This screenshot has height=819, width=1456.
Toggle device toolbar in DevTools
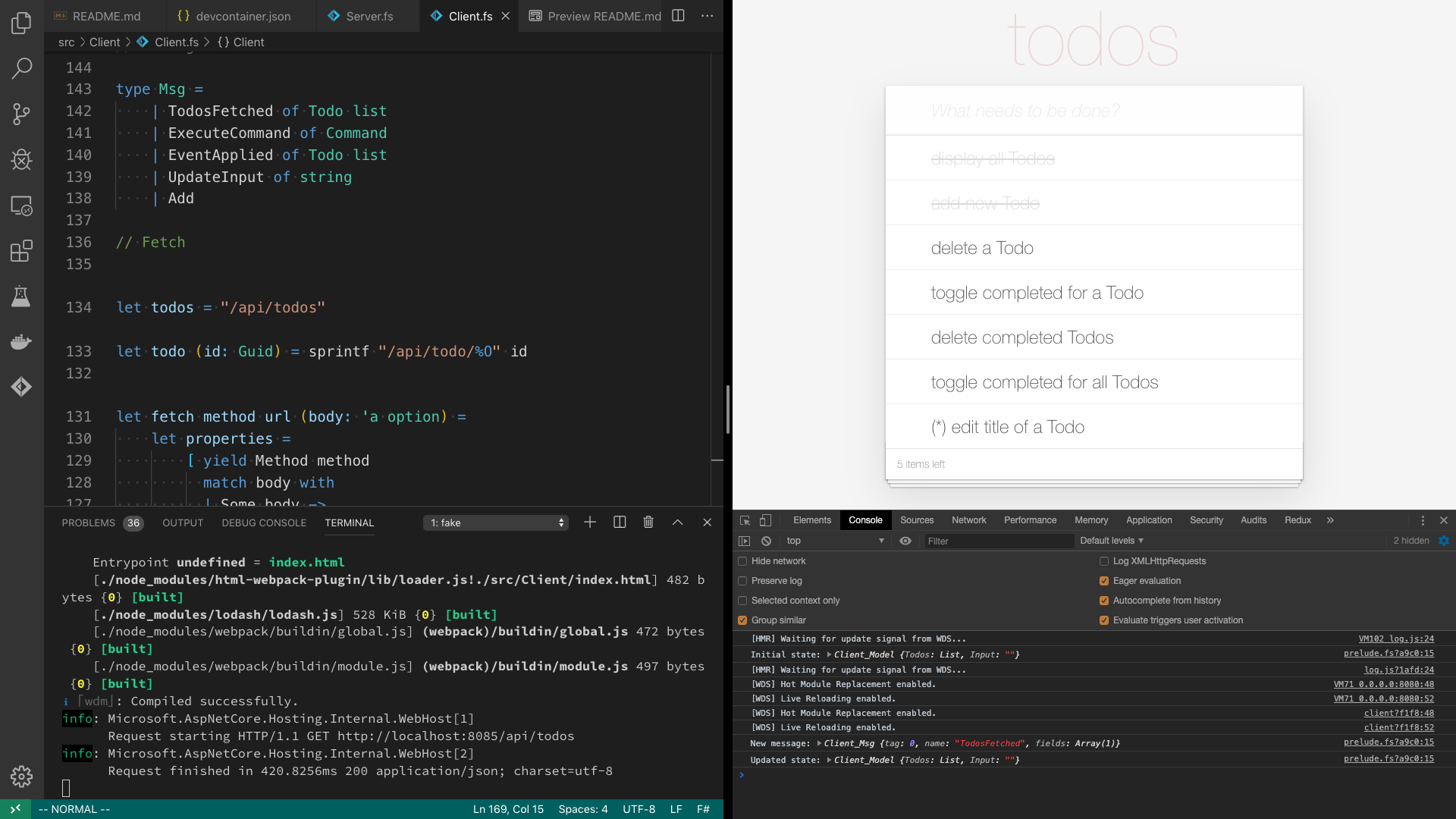pyautogui.click(x=766, y=520)
